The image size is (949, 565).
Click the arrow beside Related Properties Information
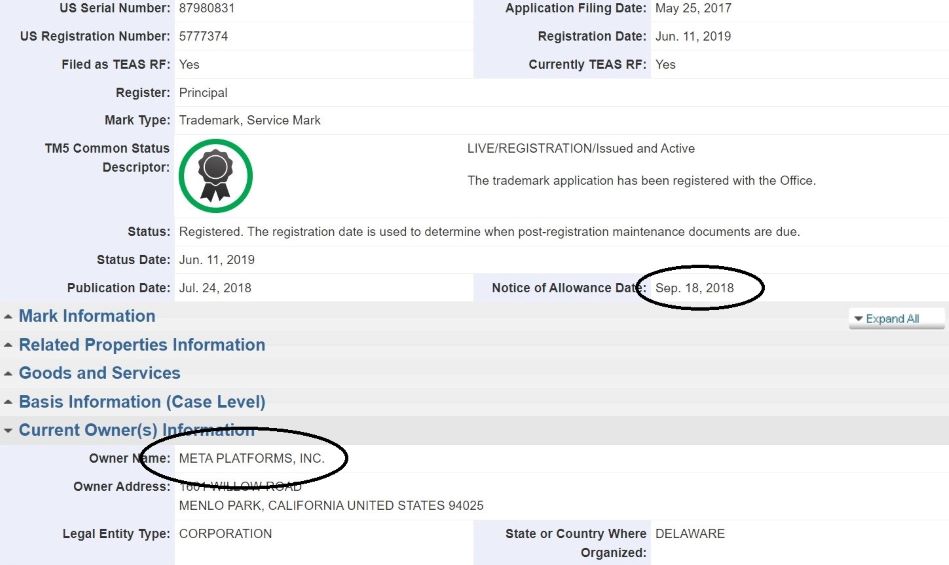tap(8, 346)
